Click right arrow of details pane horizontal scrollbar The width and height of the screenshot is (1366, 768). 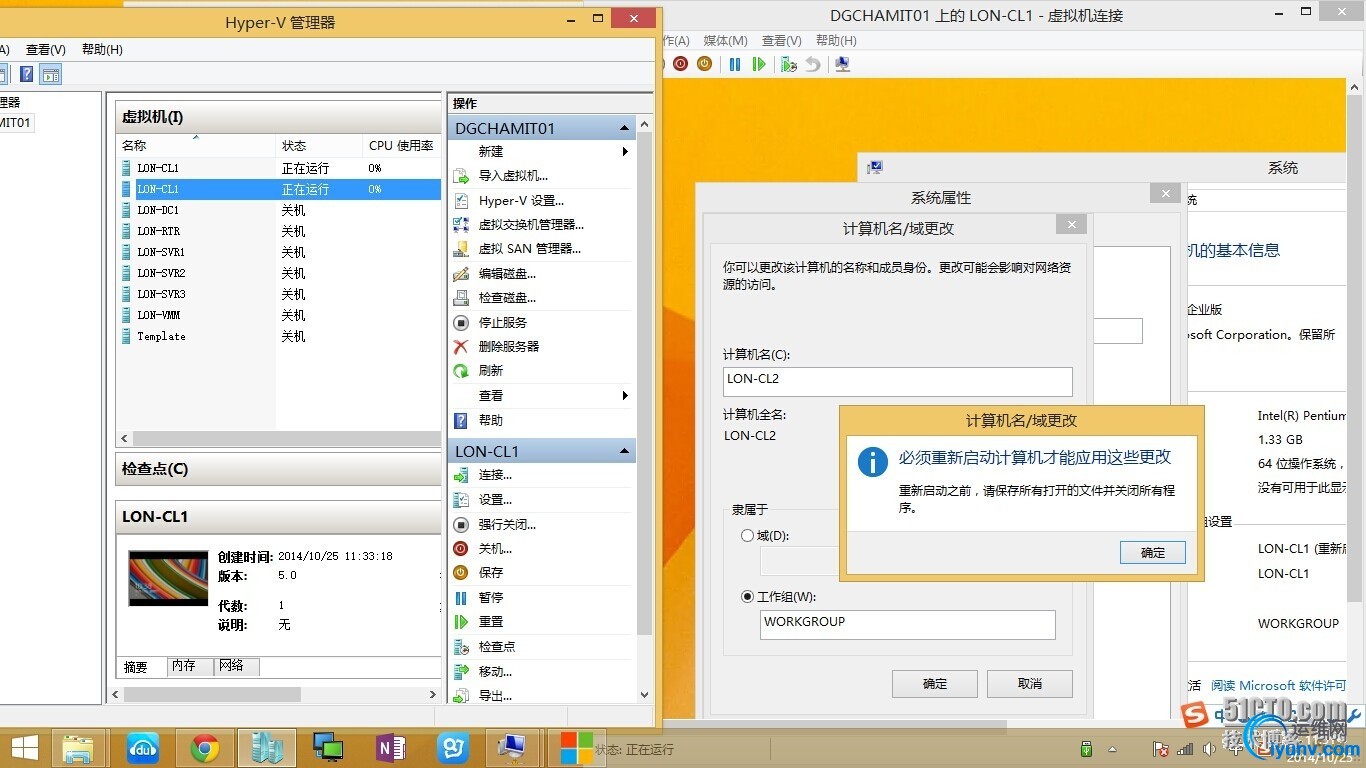[x=433, y=694]
